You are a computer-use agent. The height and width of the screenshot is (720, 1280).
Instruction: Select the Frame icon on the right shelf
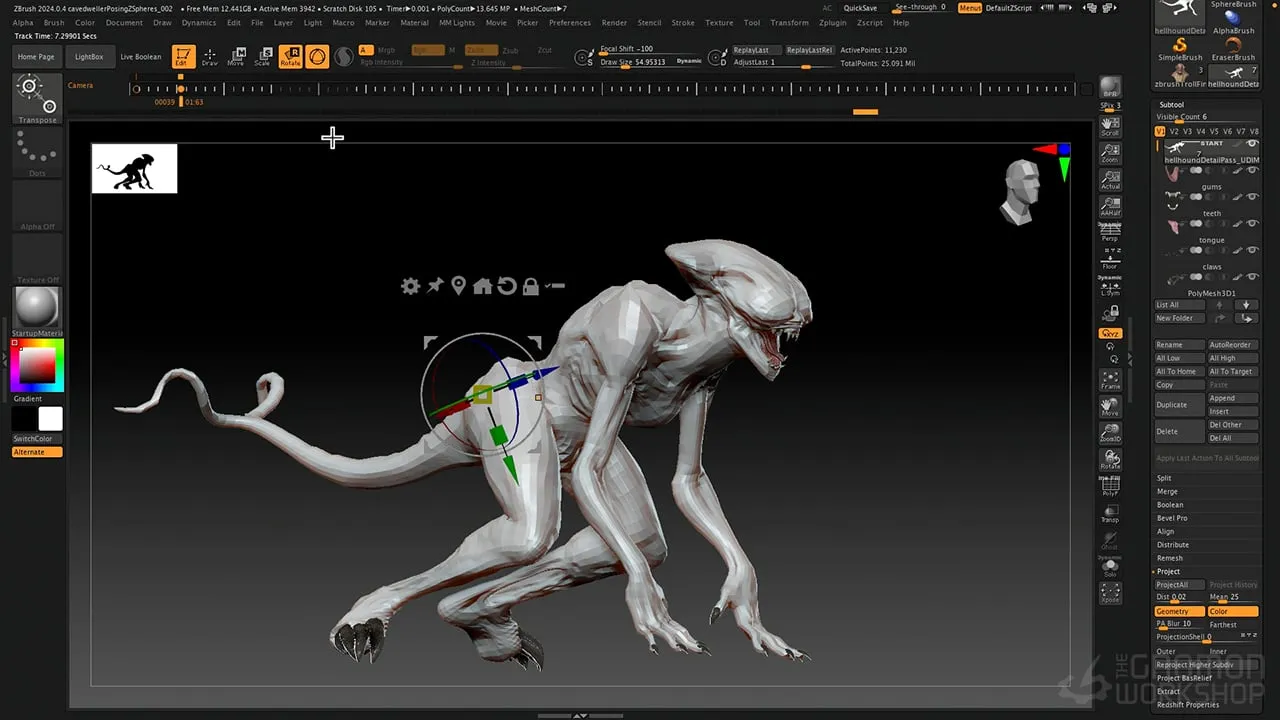(x=1110, y=380)
